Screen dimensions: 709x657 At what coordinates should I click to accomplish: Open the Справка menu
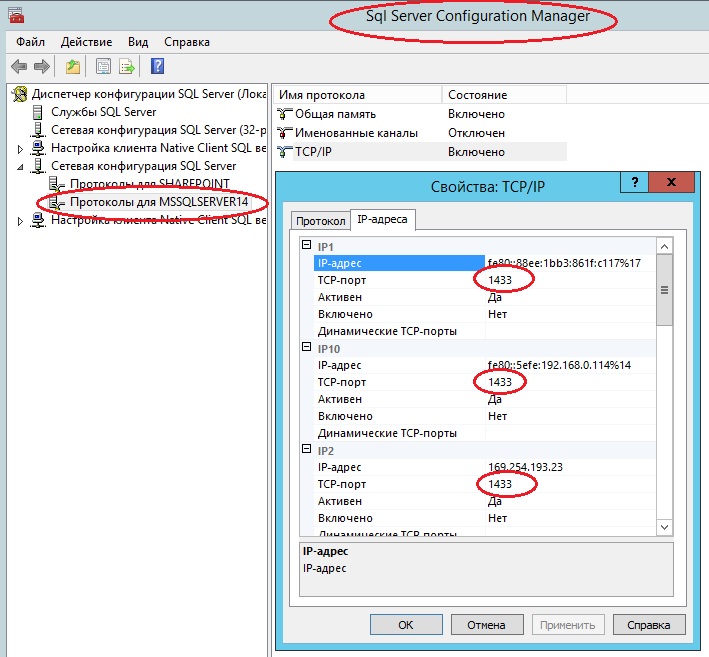coord(187,42)
